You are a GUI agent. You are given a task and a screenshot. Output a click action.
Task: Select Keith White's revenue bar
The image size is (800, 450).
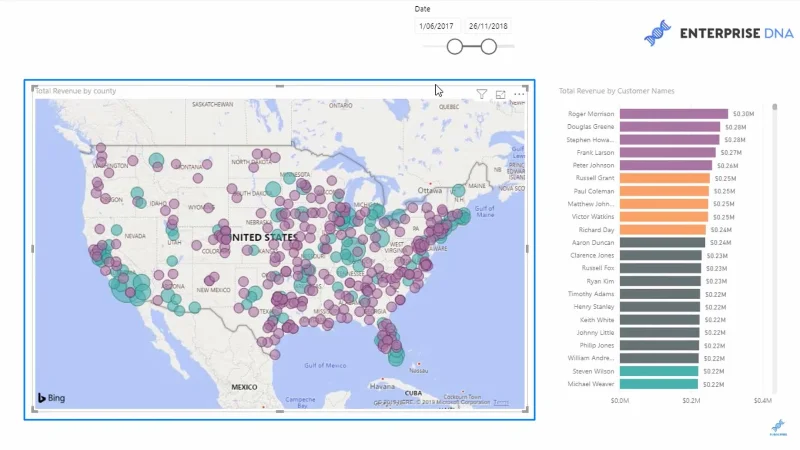click(x=660, y=320)
